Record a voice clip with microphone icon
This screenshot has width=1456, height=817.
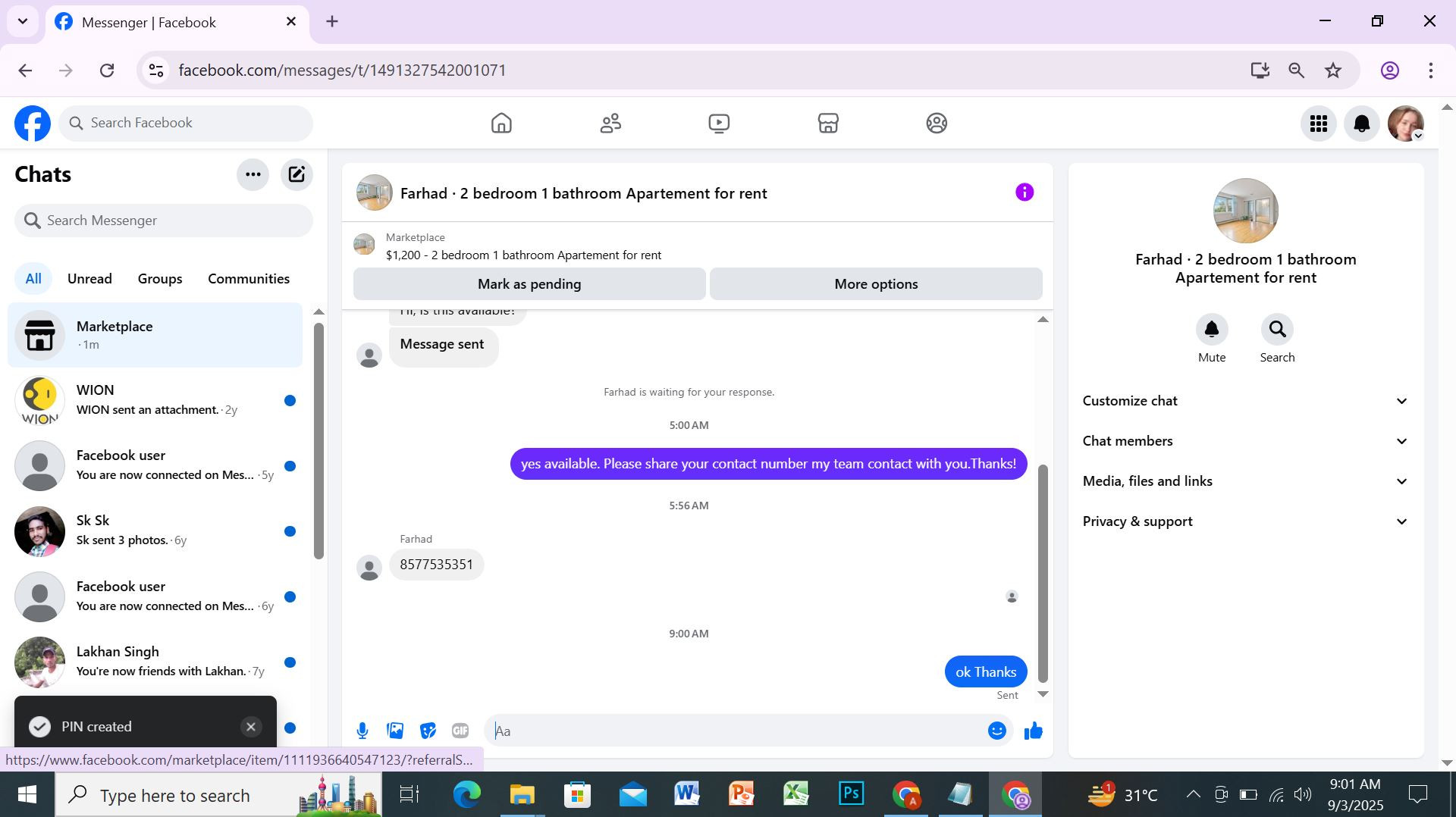pos(362,731)
